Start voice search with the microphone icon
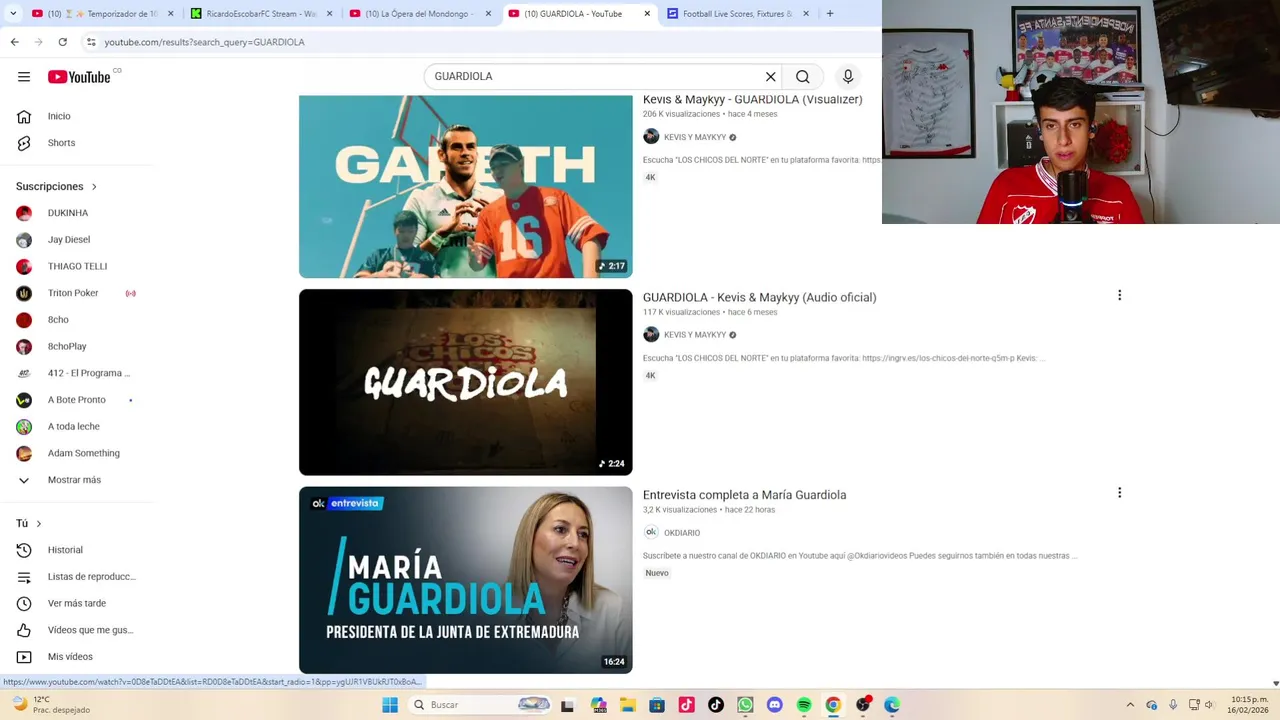The image size is (1280, 720). click(x=848, y=77)
